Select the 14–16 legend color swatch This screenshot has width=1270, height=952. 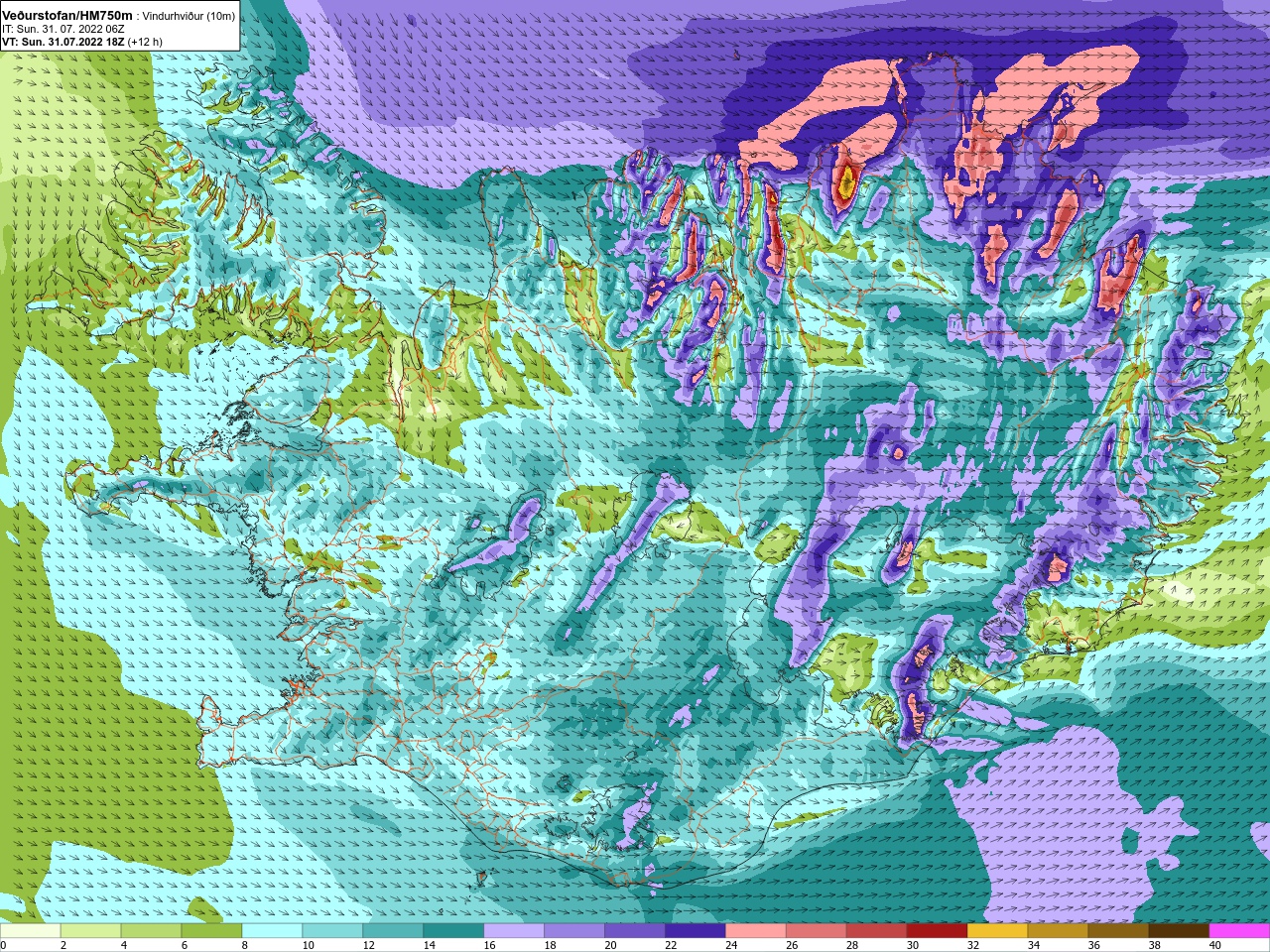tap(454, 931)
